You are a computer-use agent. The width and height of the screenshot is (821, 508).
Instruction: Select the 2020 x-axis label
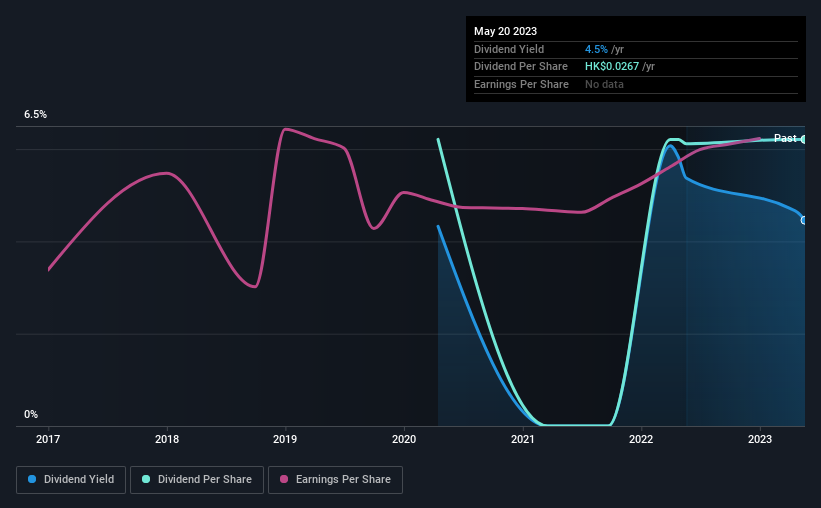click(x=404, y=439)
